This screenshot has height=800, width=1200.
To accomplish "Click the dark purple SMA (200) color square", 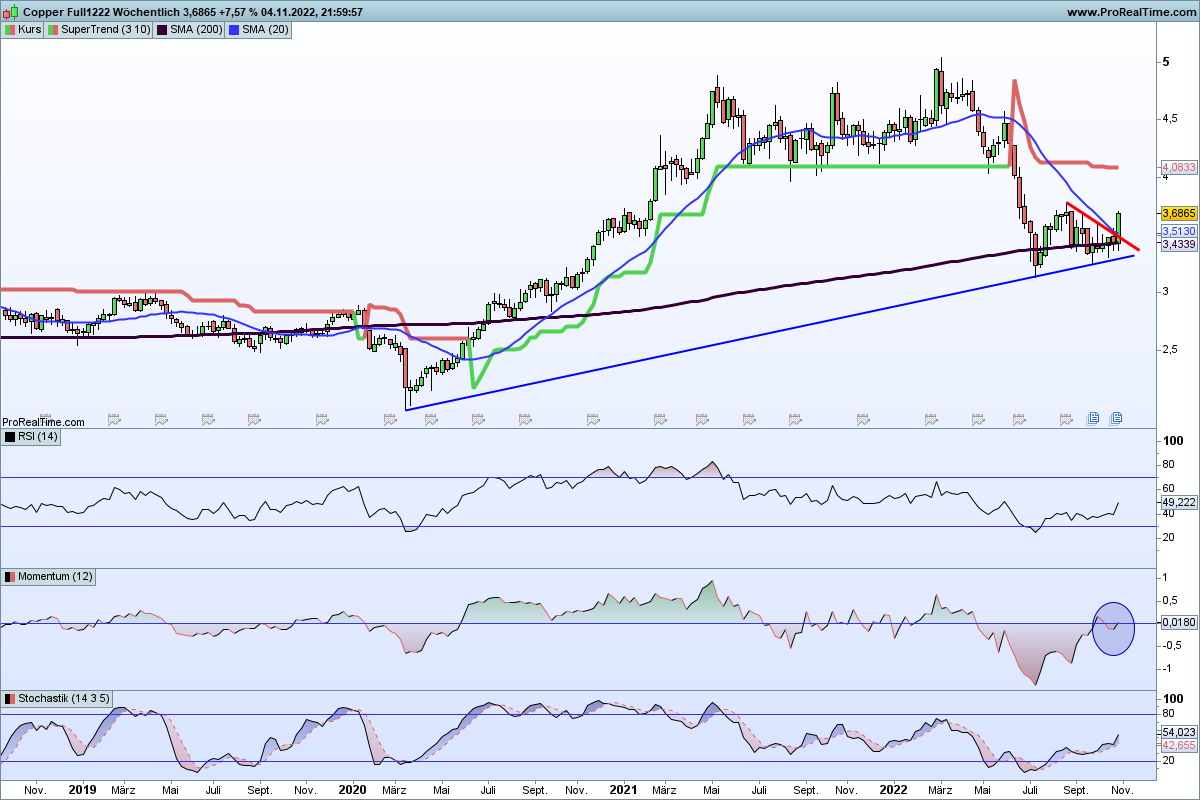I will (x=163, y=30).
